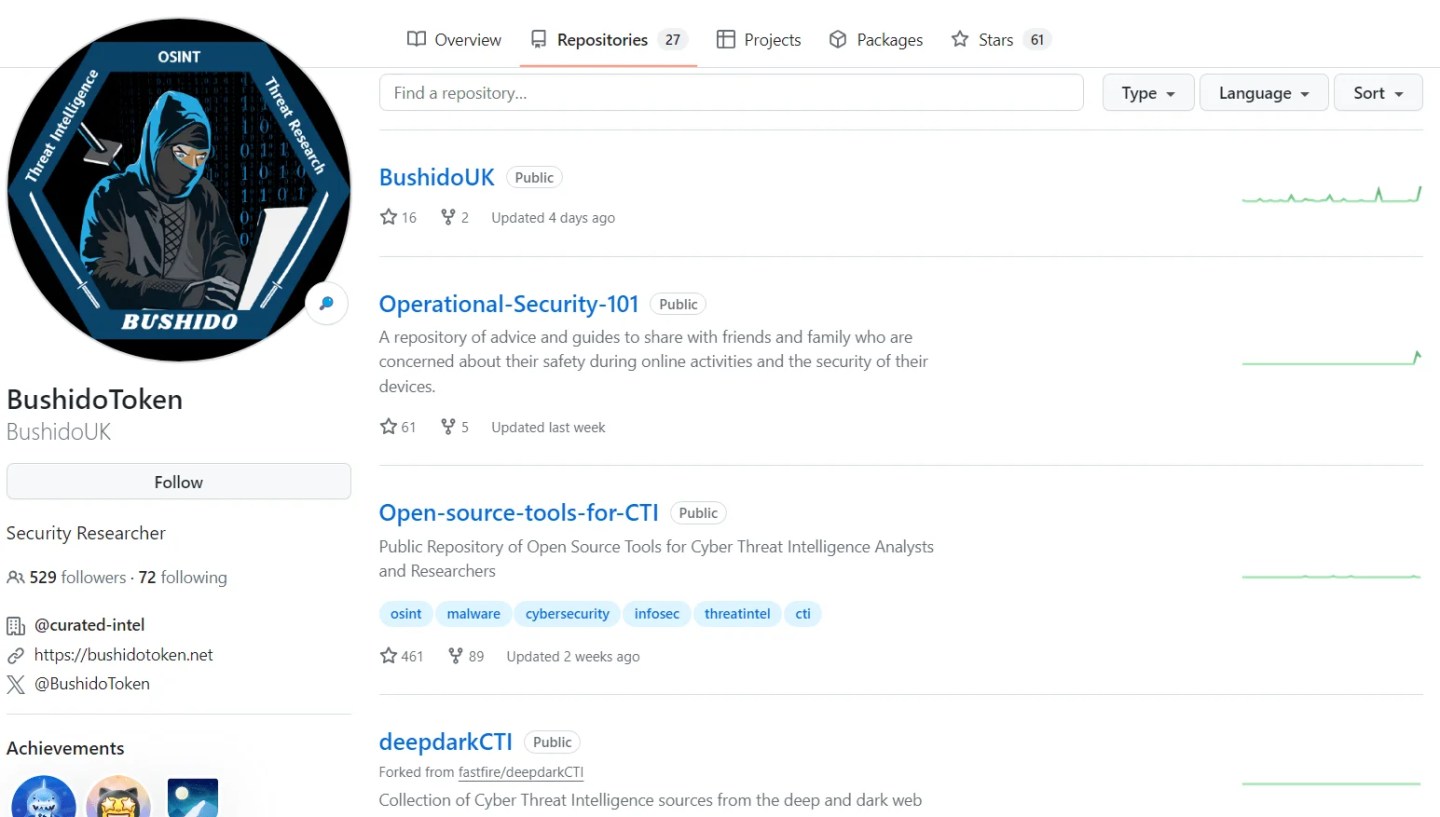Open the Open-source-tools-for-CTI repository
This screenshot has height=817, width=1440.
pyautogui.click(x=519, y=513)
